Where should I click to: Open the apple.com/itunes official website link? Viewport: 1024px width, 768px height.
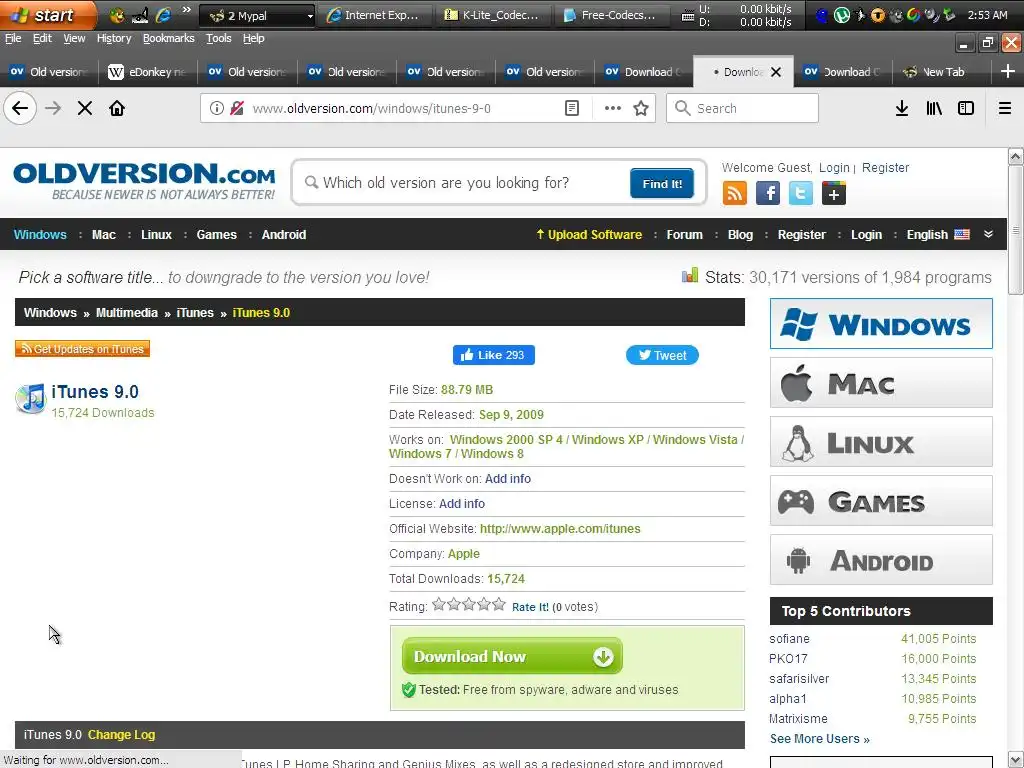tap(560, 529)
